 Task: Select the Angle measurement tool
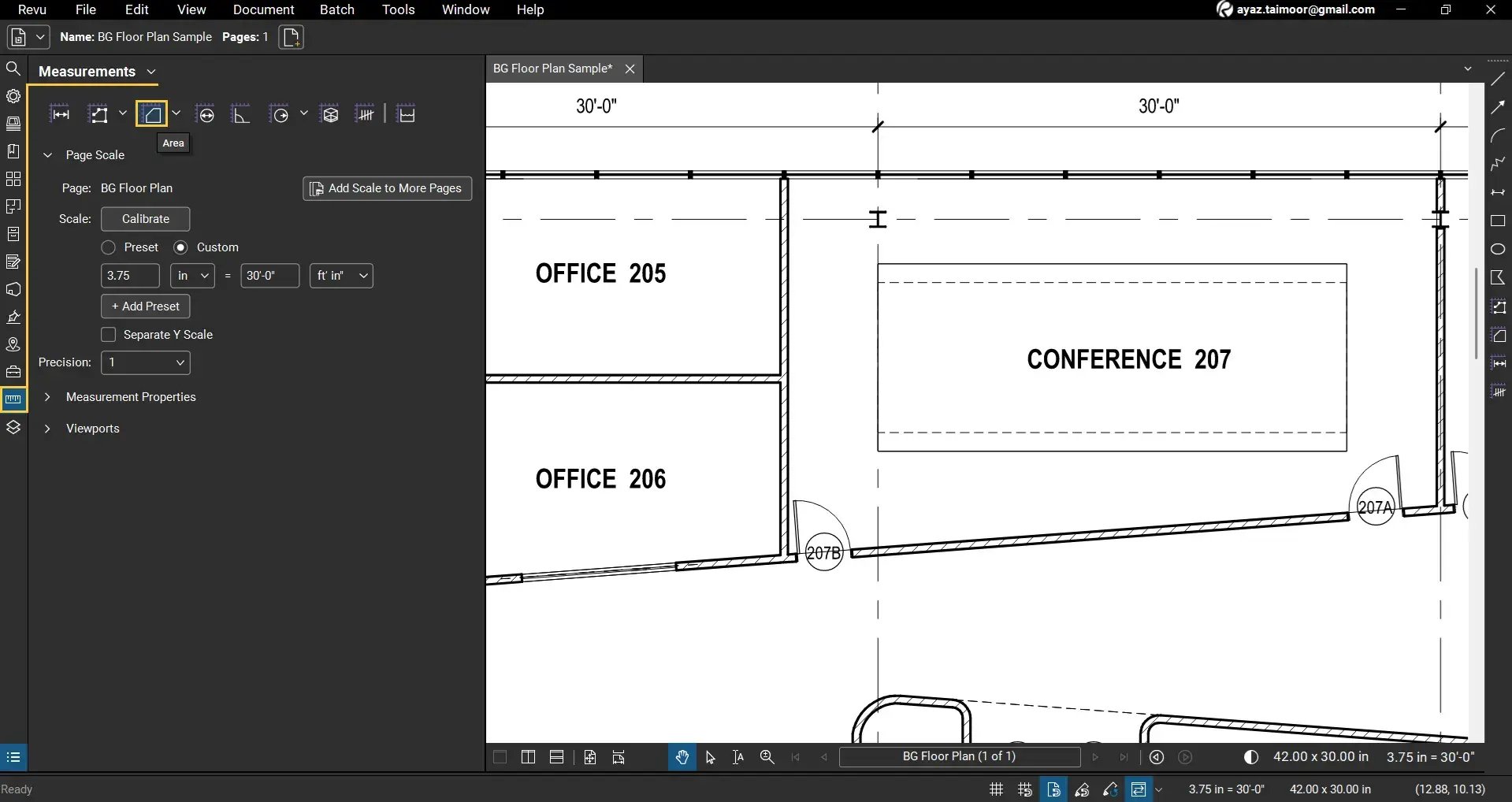(240, 114)
